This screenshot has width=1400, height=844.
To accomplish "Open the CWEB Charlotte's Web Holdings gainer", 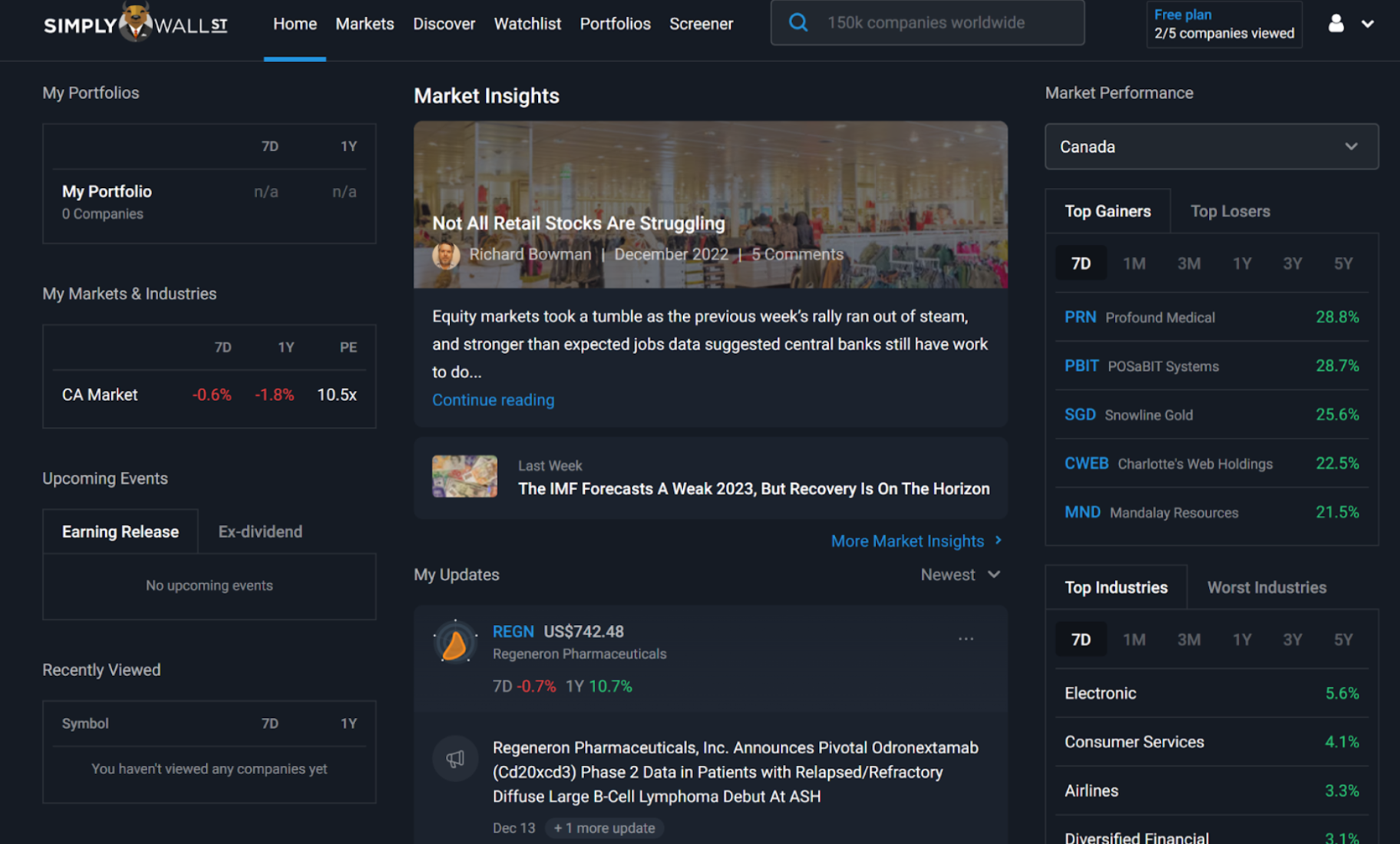I will click(x=1211, y=464).
